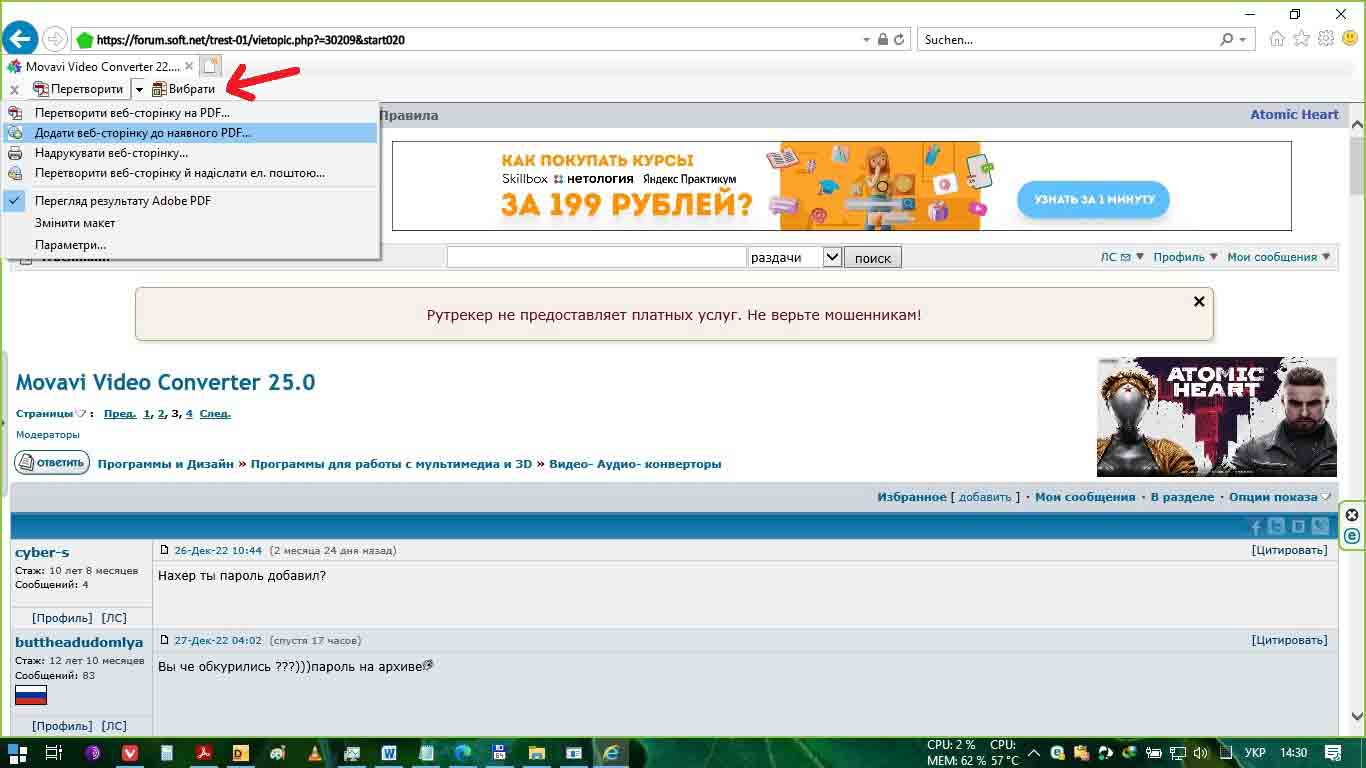Open VLC media player from taskbar
This screenshot has height=768, width=1366.
[315, 753]
